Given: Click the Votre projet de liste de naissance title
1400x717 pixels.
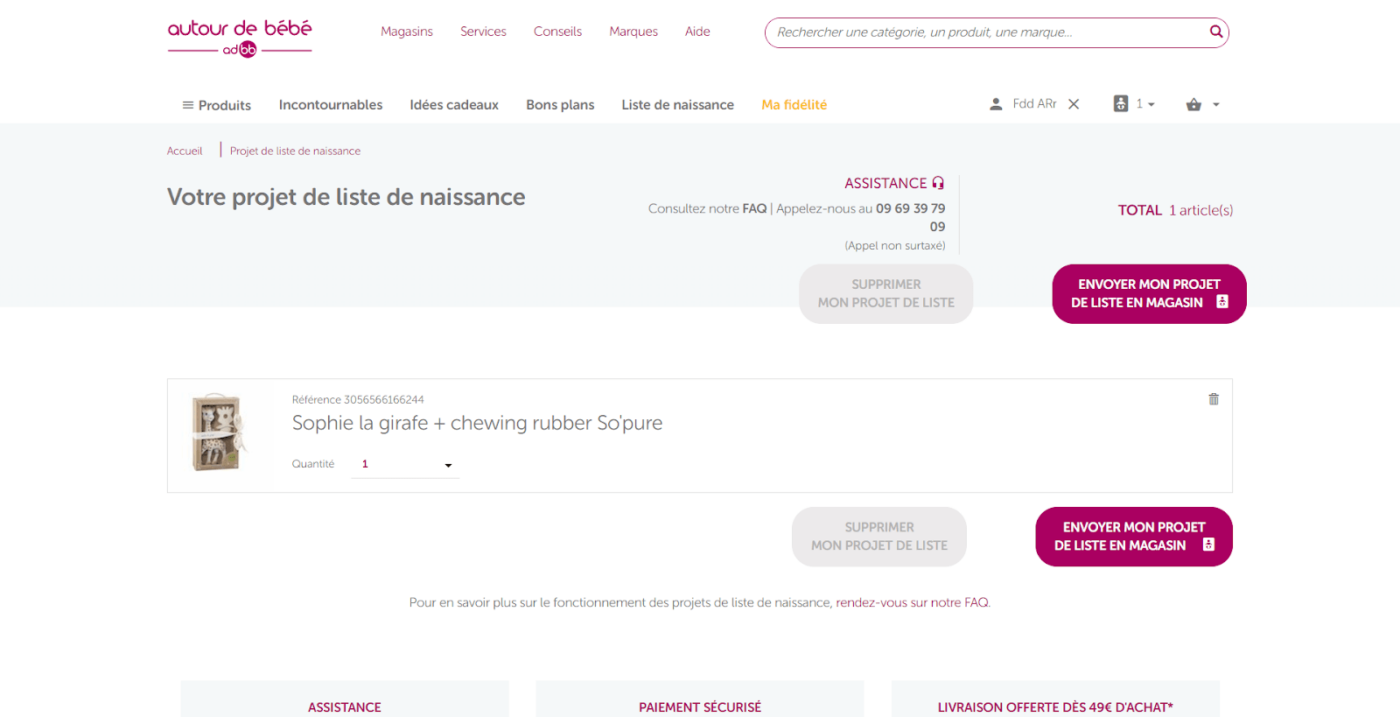Looking at the screenshot, I should point(346,197).
